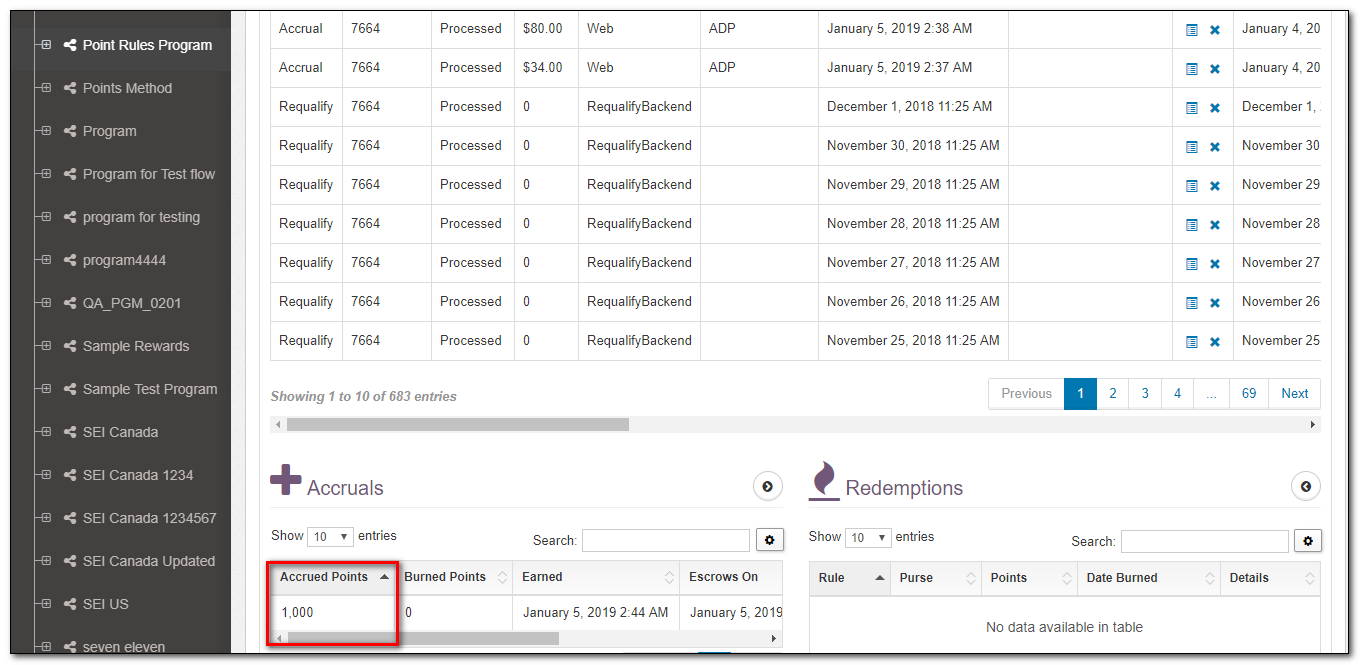Click Next pagination button
This screenshot has height=665, width=1360.
[1294, 394]
